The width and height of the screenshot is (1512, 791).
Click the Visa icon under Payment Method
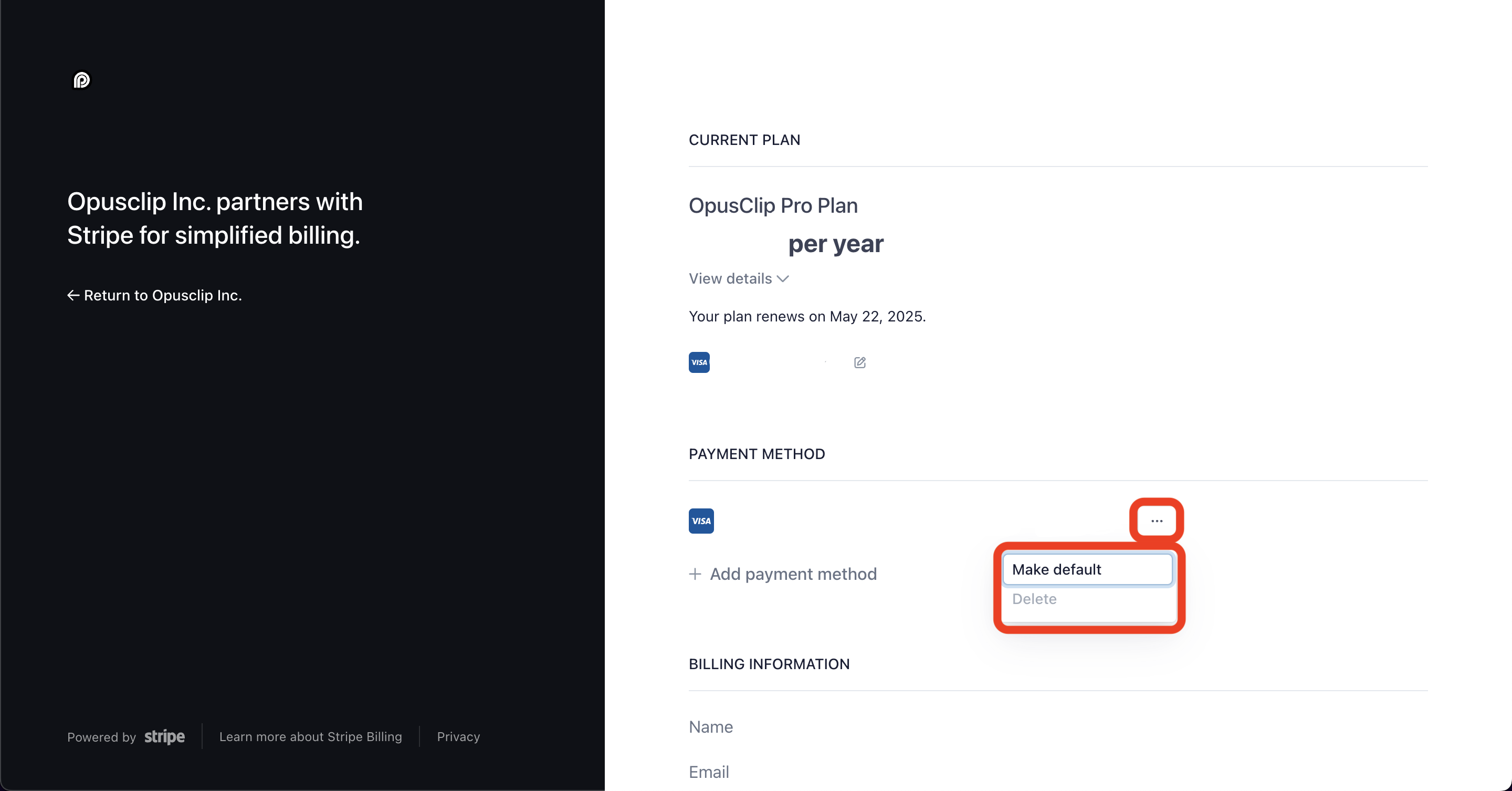pos(701,521)
